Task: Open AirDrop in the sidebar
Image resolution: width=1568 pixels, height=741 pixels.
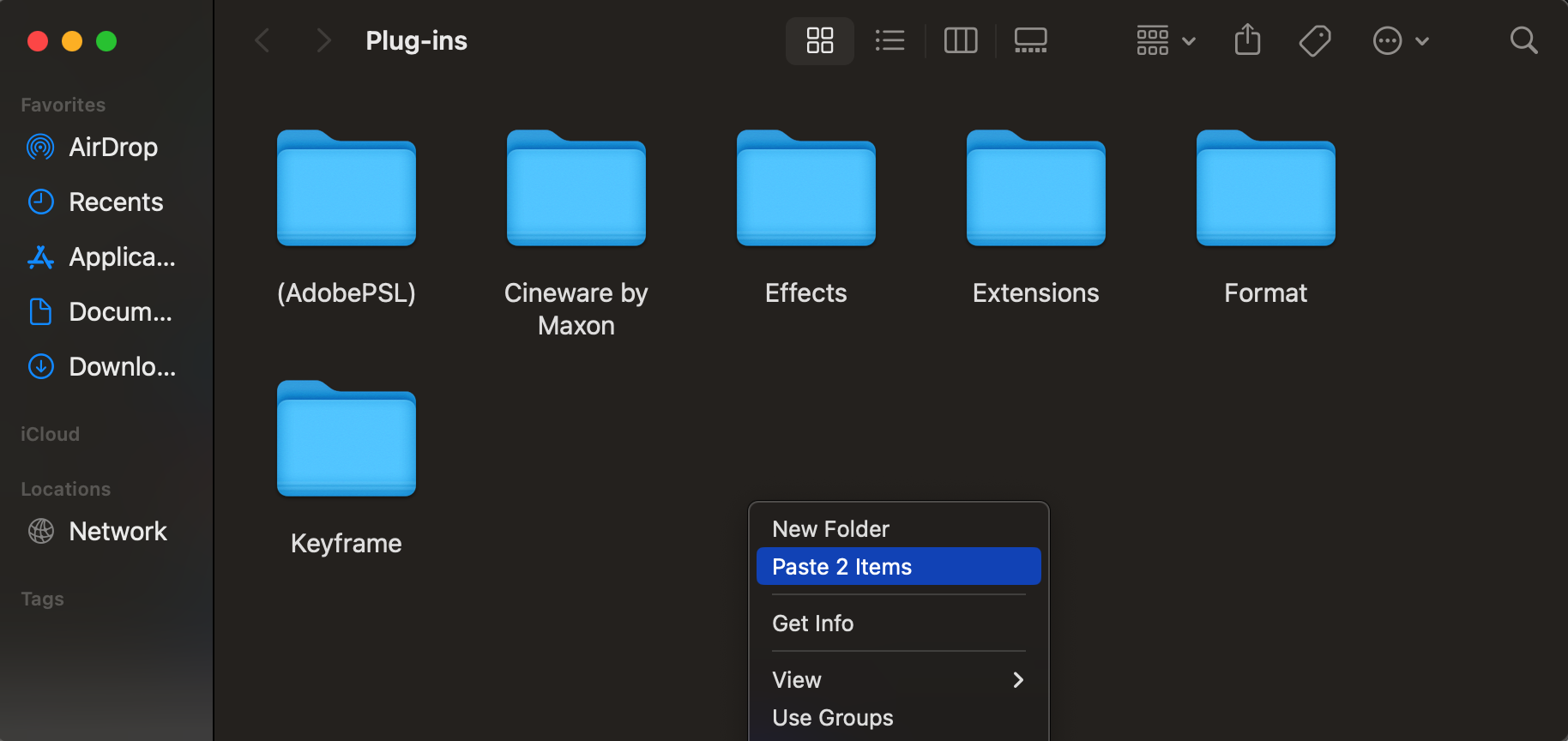Action: [112, 148]
